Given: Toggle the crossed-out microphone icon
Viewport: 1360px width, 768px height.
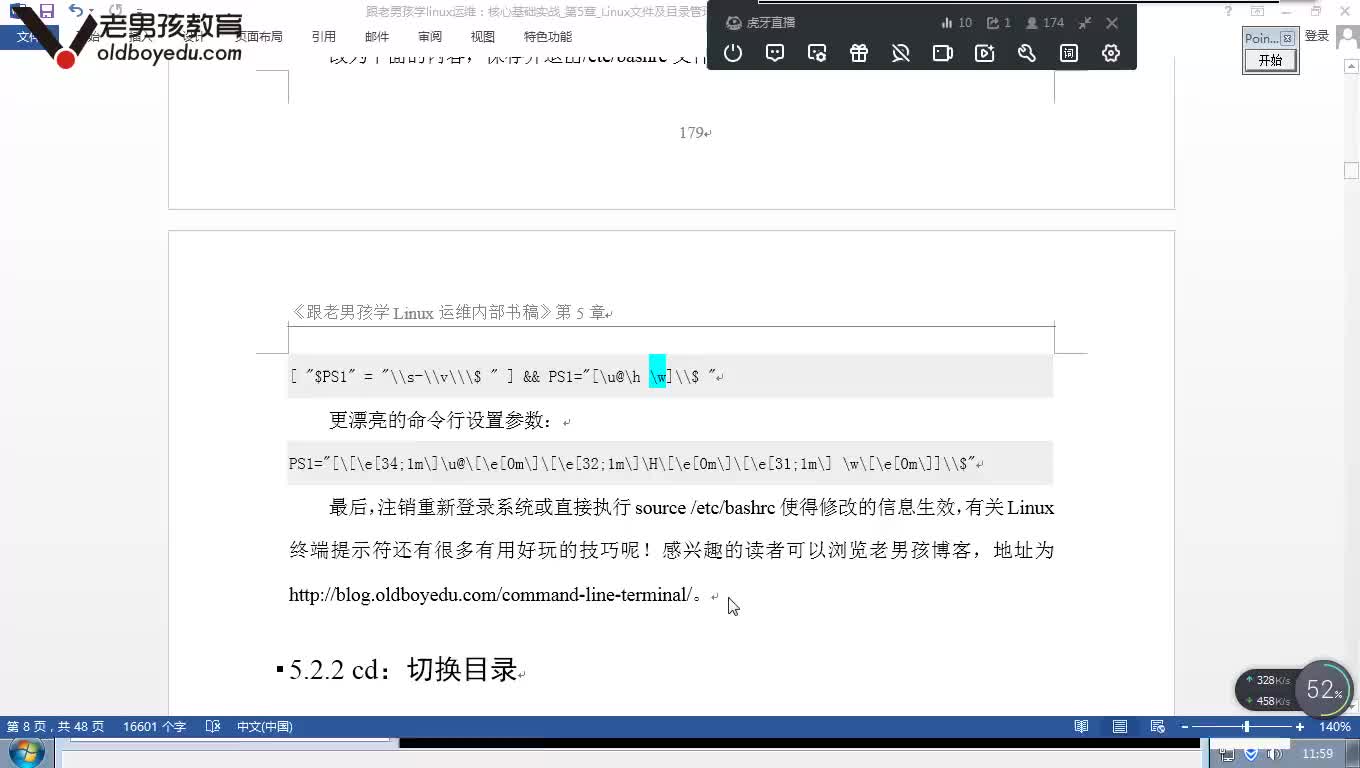Looking at the screenshot, I should click(901, 54).
